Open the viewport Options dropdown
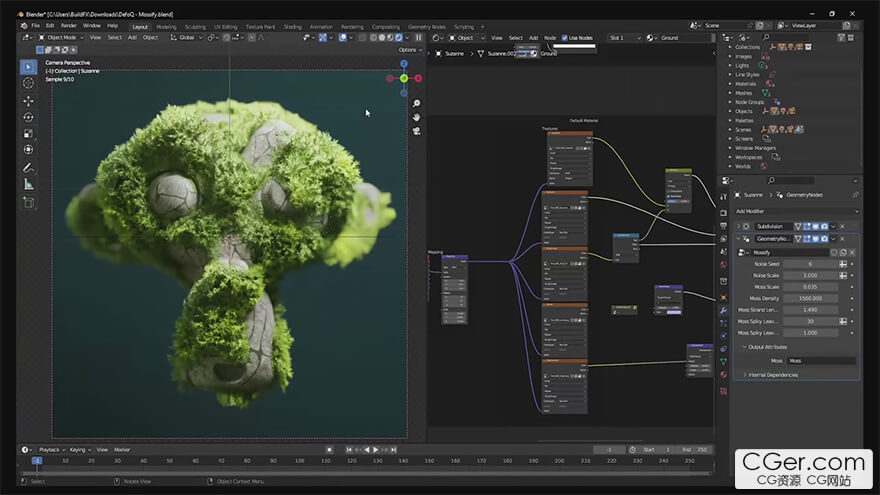The height and width of the screenshot is (495, 880). (410, 50)
